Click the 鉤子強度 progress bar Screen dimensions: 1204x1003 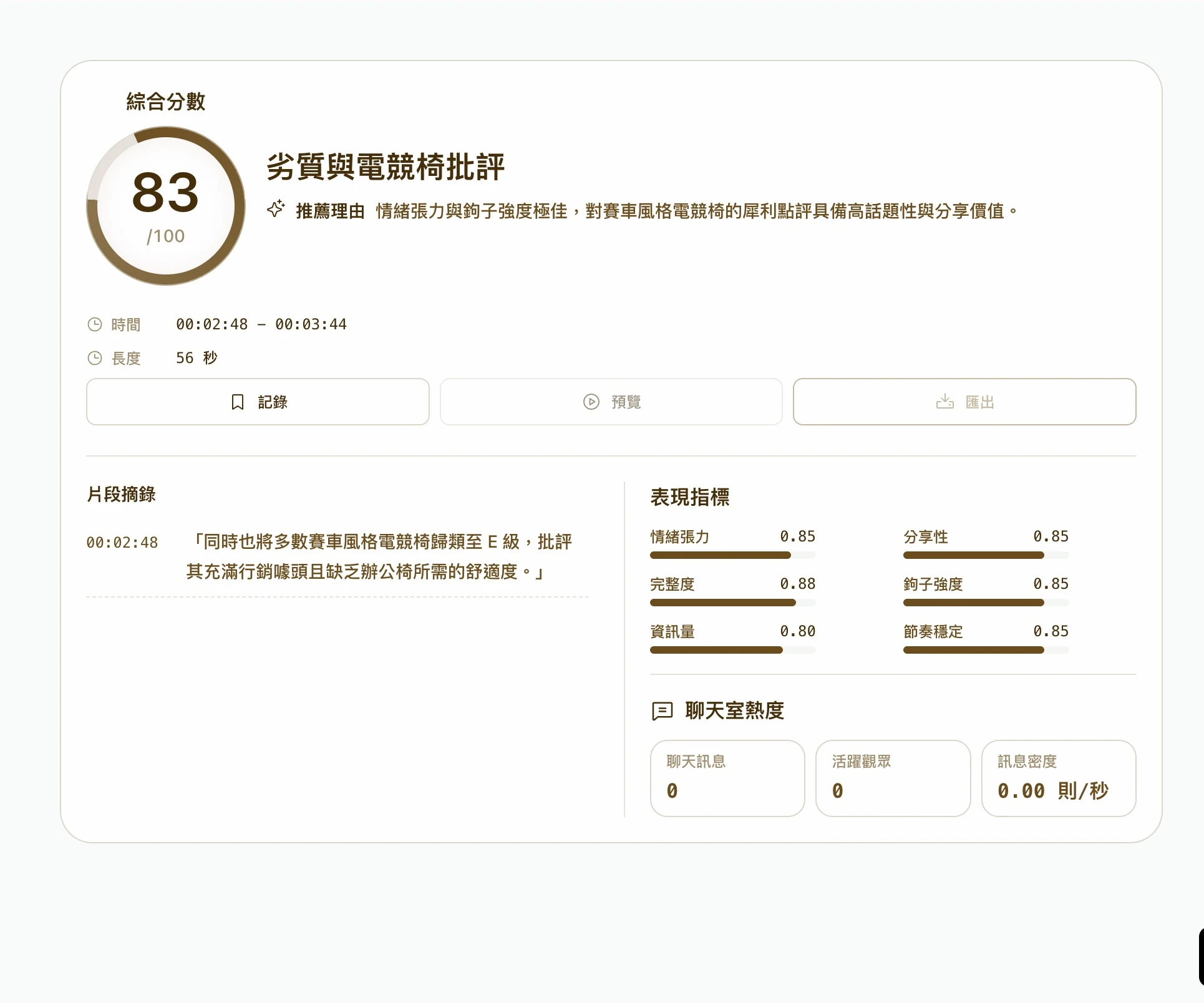986,603
